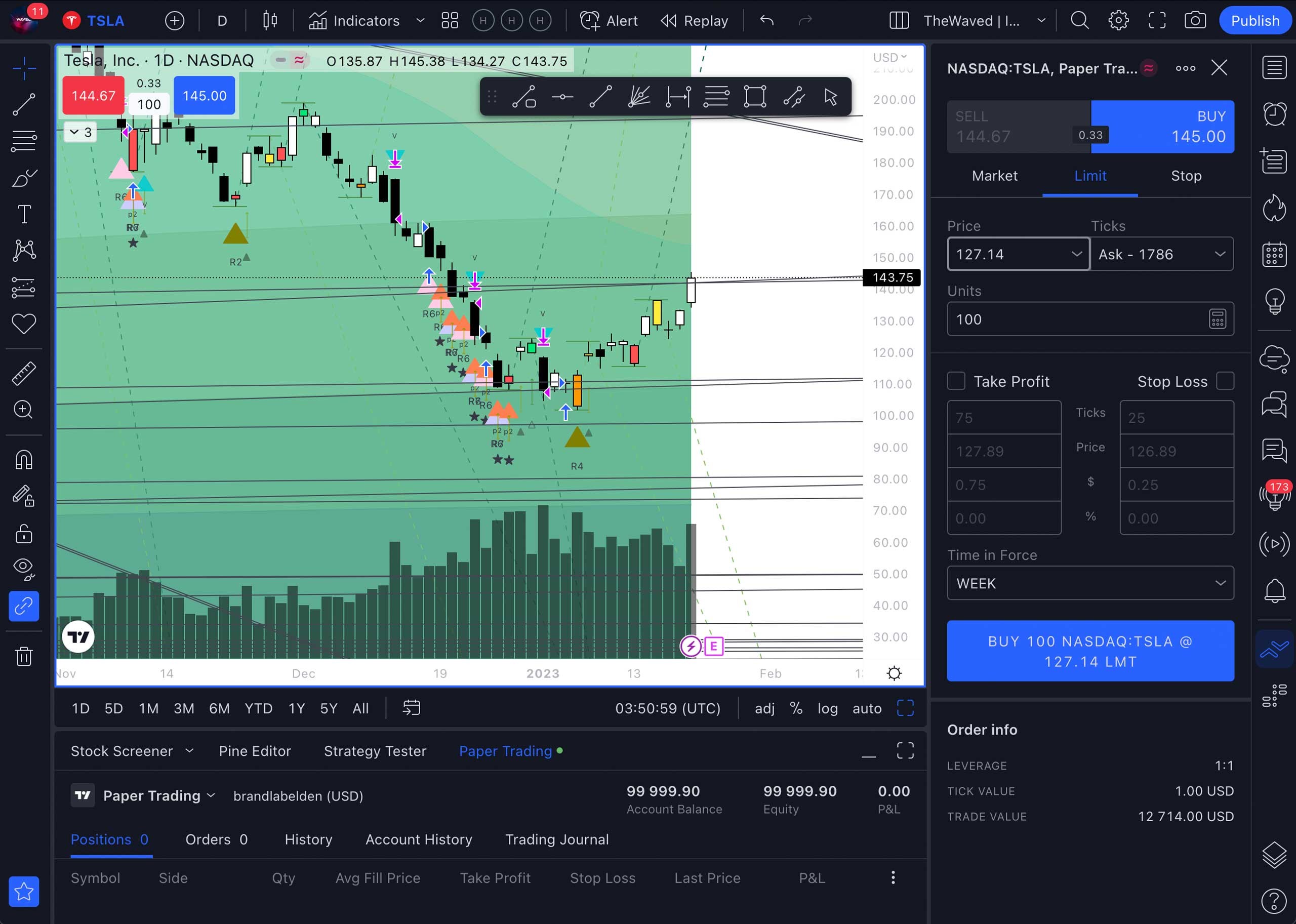Switch to the Market order tab
Screen dimensions: 1296x924
[994, 176]
